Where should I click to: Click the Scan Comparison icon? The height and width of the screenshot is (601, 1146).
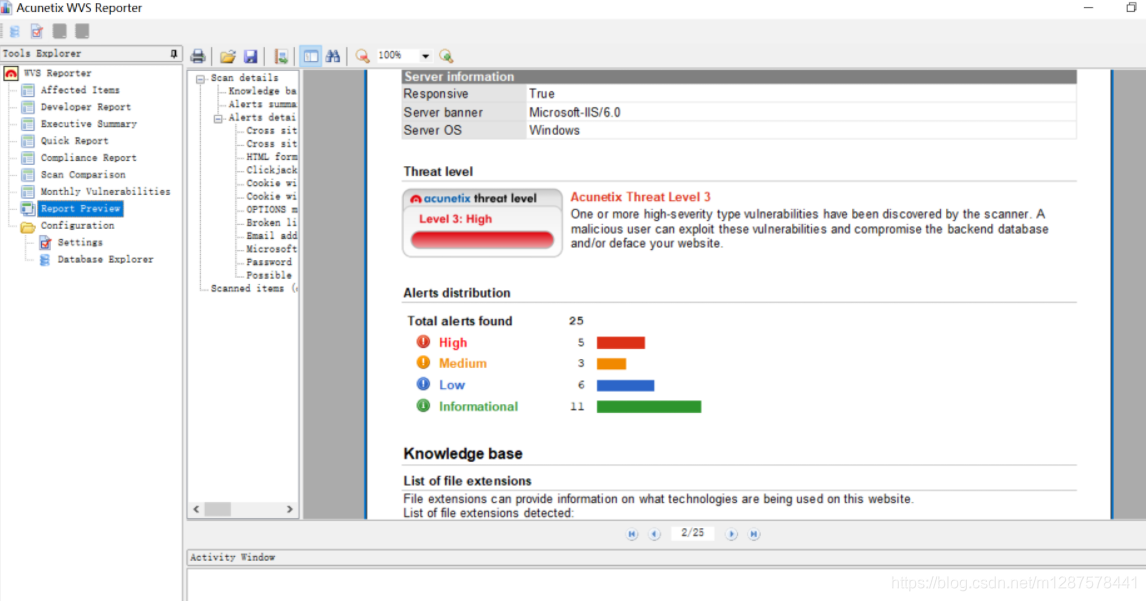pyautogui.click(x=28, y=174)
